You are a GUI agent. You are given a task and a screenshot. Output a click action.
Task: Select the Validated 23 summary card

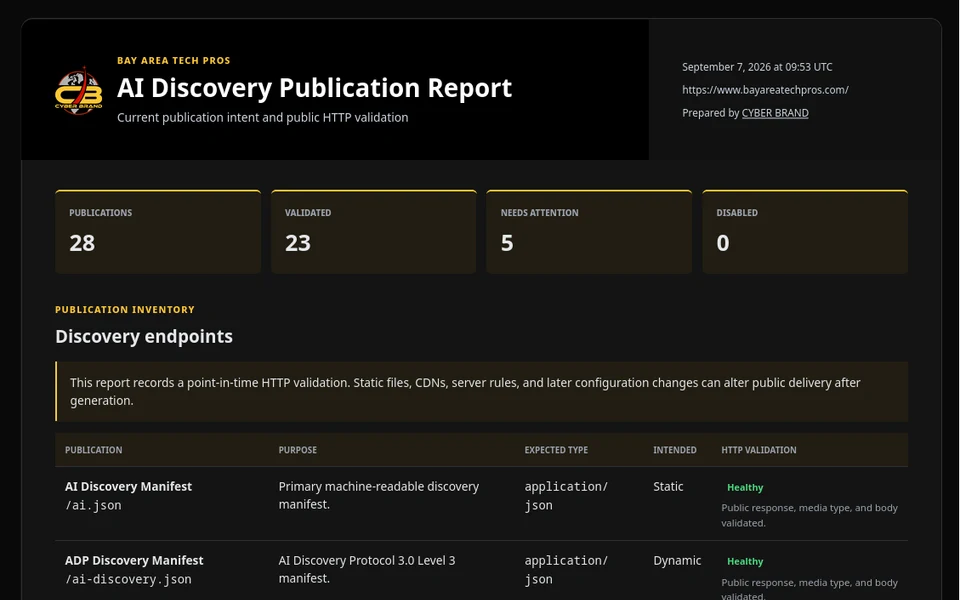tap(373, 231)
